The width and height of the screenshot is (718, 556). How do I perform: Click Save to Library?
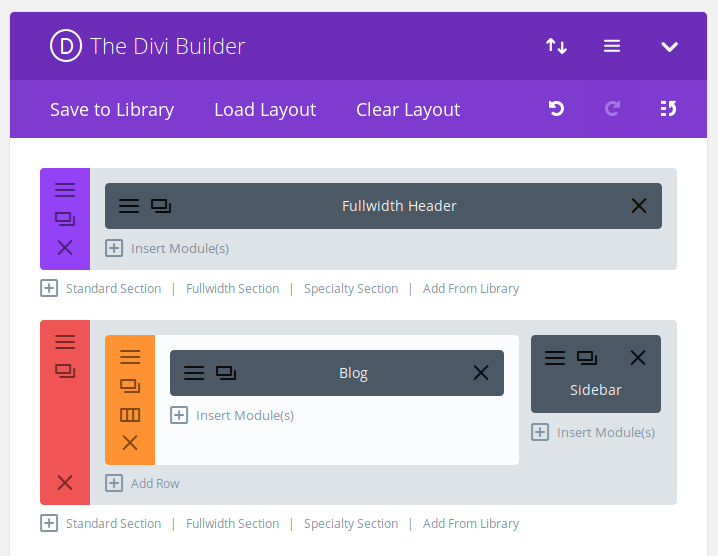click(x=112, y=109)
